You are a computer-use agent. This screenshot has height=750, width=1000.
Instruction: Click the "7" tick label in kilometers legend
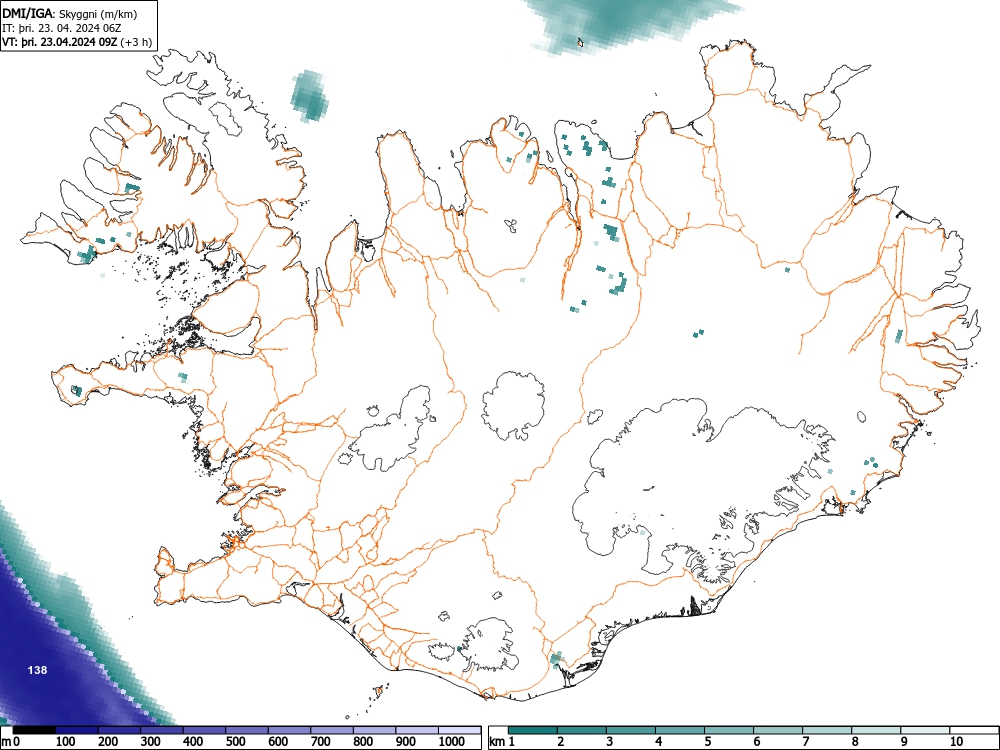(x=805, y=742)
